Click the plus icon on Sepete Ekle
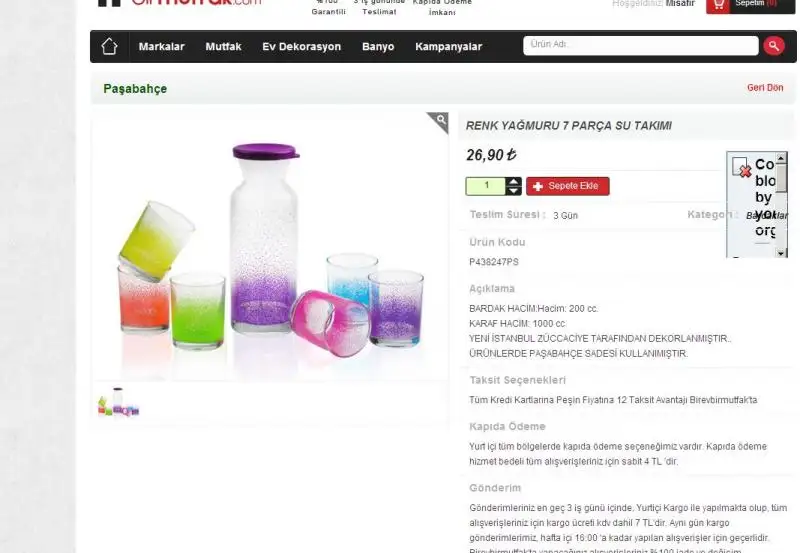Screen dimensions: 800x553 pos(537,187)
